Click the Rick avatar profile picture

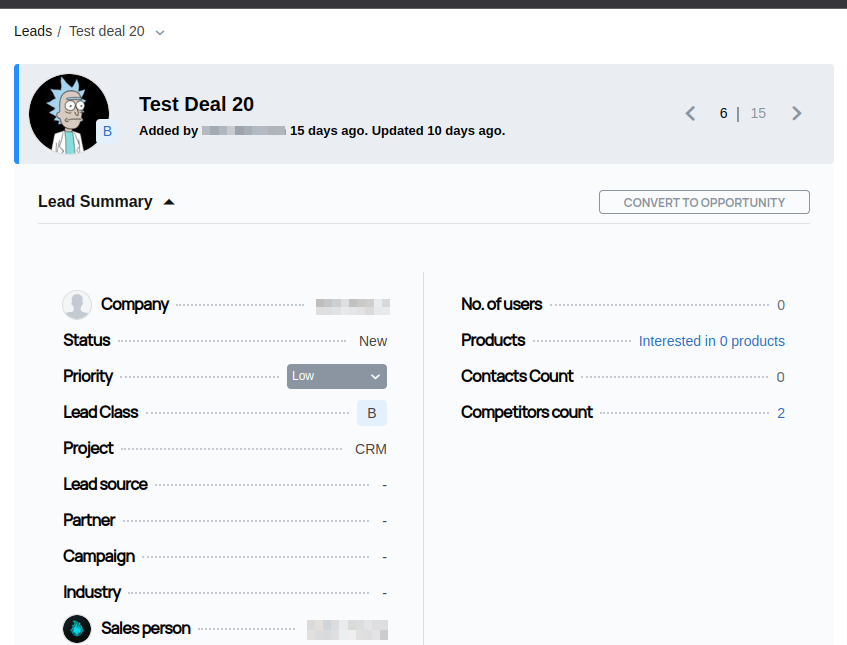(x=68, y=113)
